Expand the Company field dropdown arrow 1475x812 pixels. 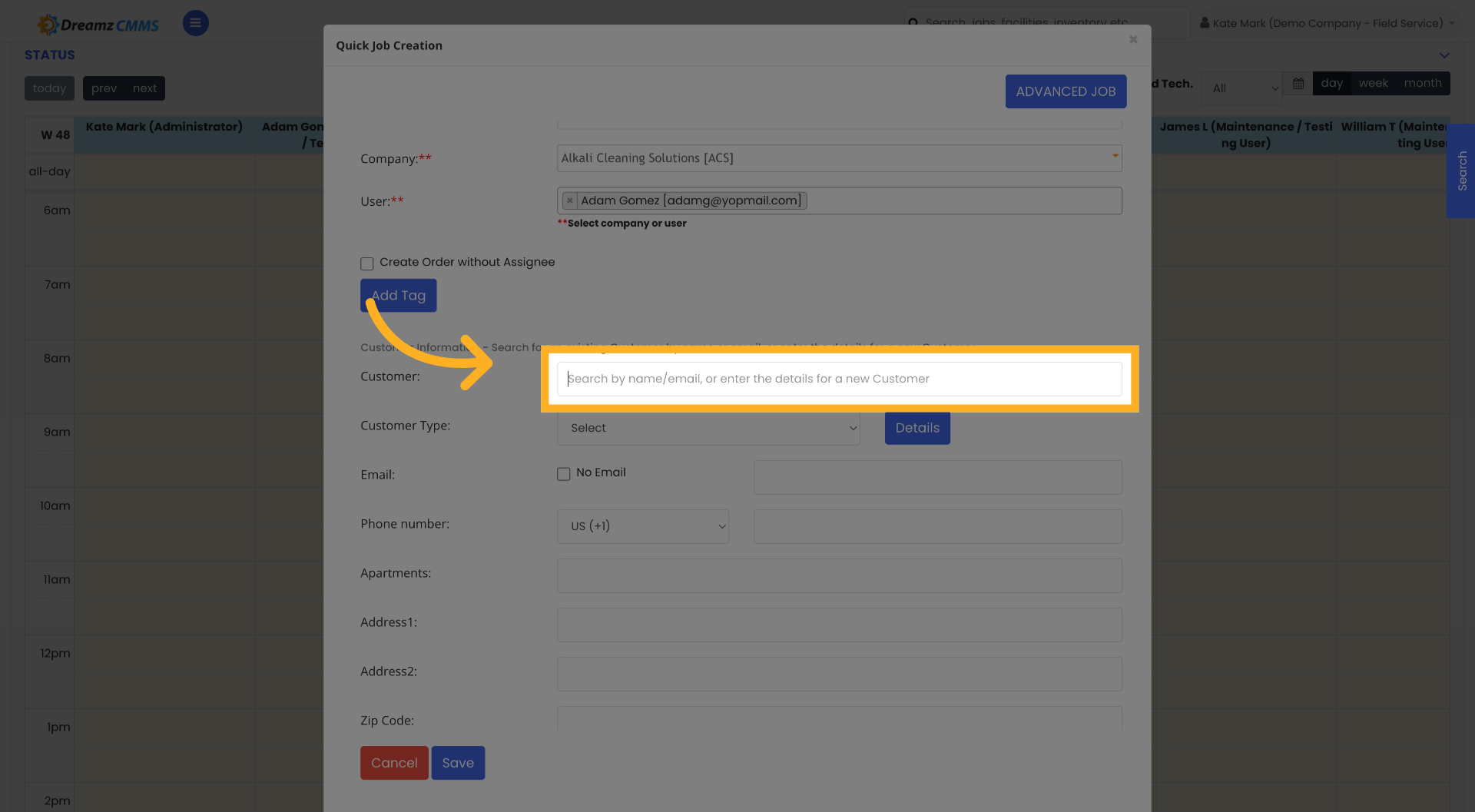click(1114, 158)
